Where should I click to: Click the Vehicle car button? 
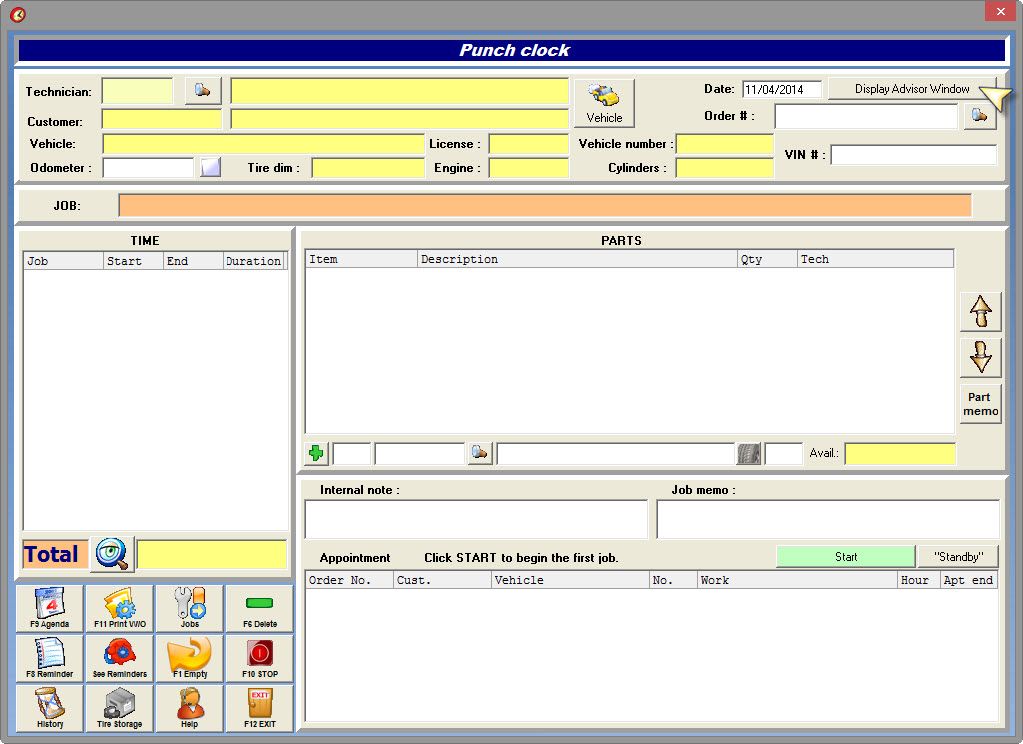[x=604, y=103]
